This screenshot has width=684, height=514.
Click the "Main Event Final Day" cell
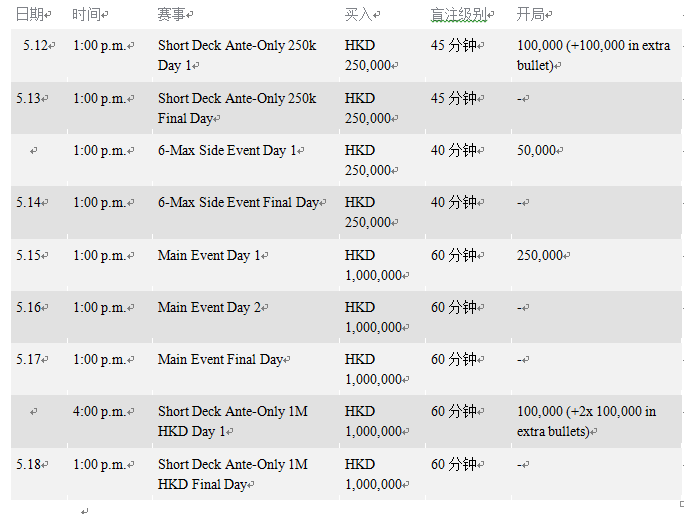click(221, 359)
